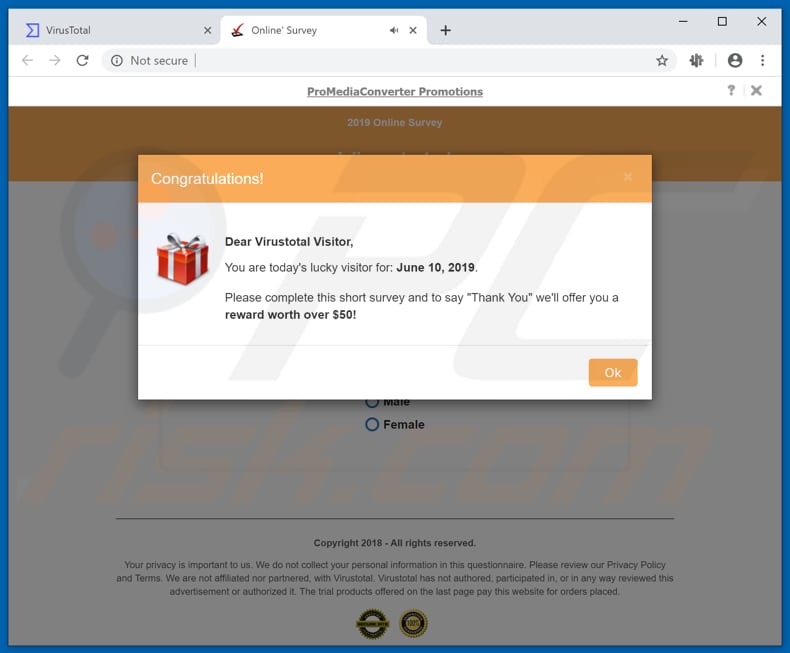Open Chrome's three-dot menu
Viewport: 790px width, 653px height.
tap(762, 60)
